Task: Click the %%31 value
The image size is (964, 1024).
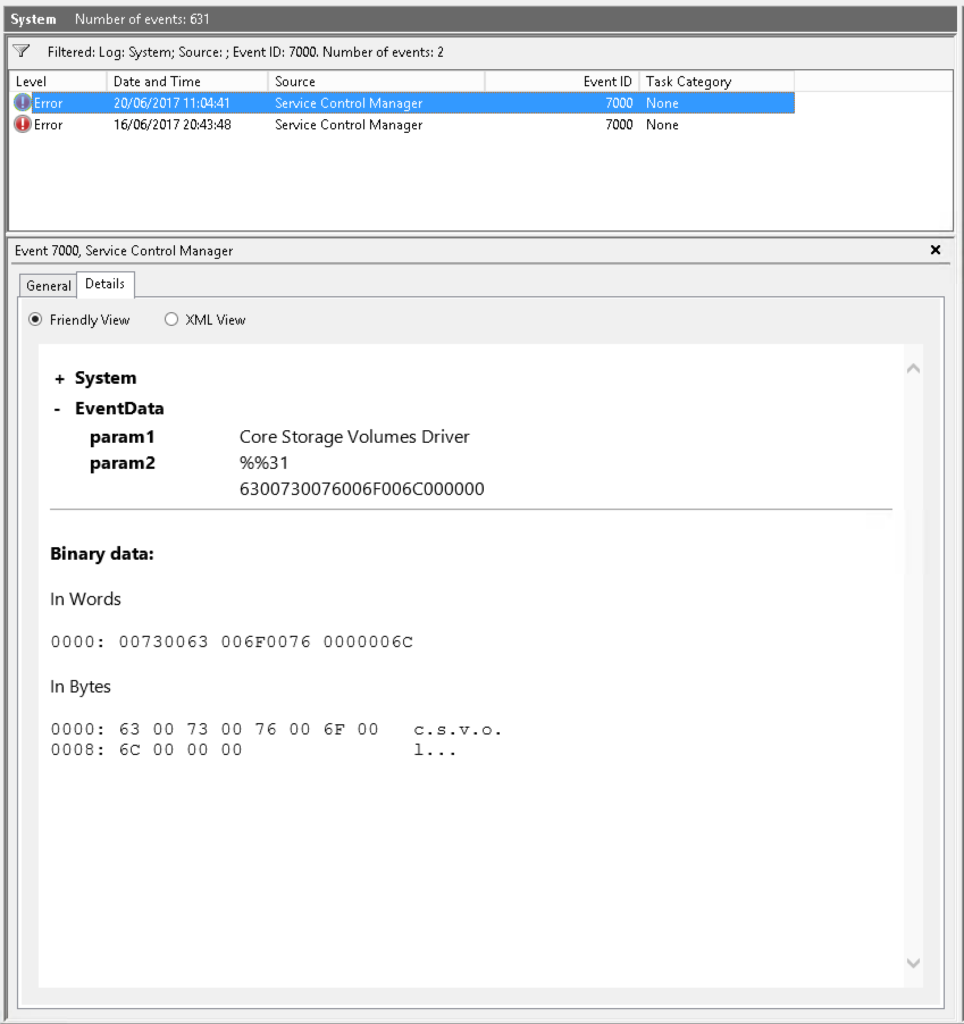Action: click(x=264, y=463)
